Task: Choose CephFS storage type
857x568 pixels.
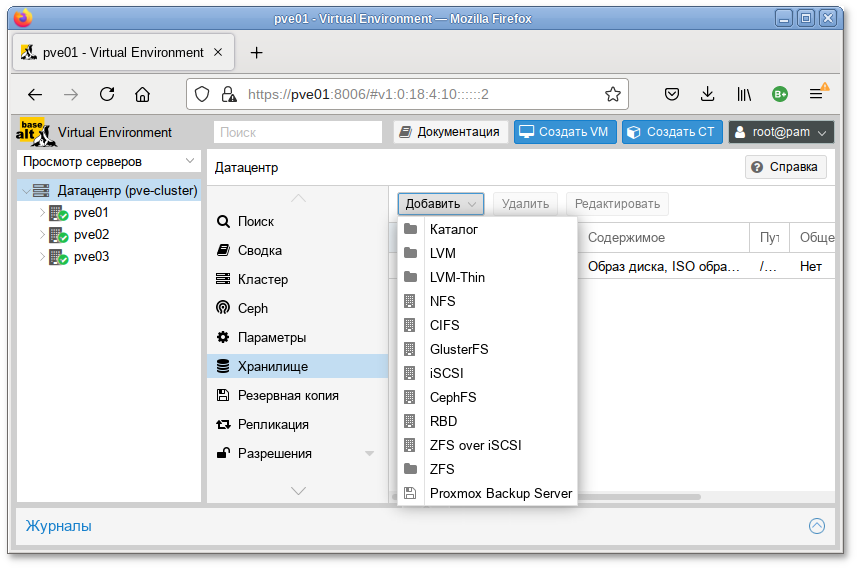Action: point(488,397)
